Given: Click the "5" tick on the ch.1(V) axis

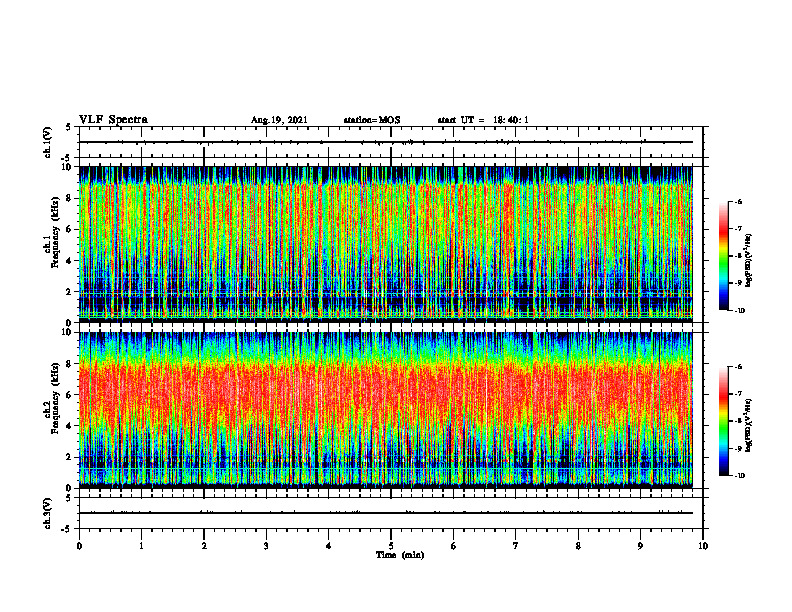Looking at the screenshot, I should tap(69, 127).
